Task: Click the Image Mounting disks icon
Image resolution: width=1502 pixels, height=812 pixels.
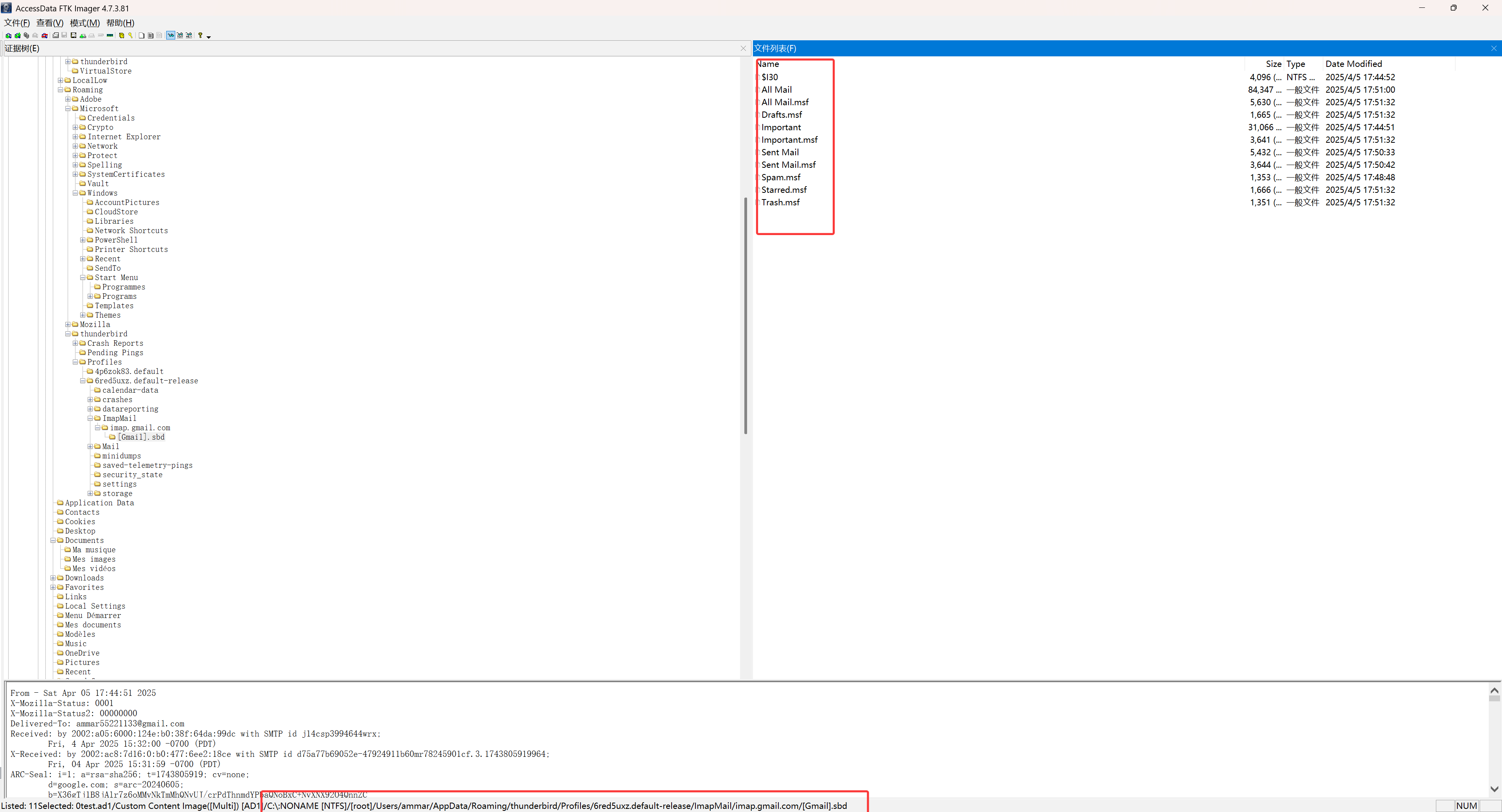Action: [26, 36]
